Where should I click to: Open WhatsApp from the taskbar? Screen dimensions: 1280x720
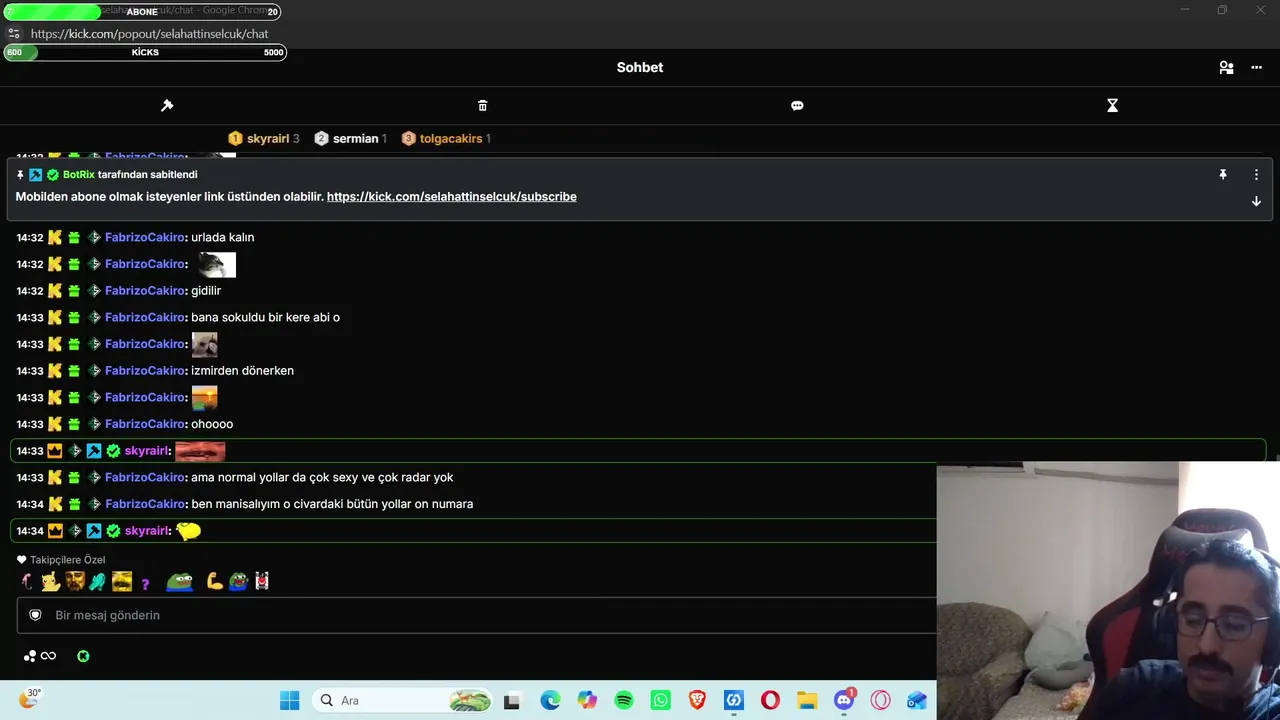point(660,701)
